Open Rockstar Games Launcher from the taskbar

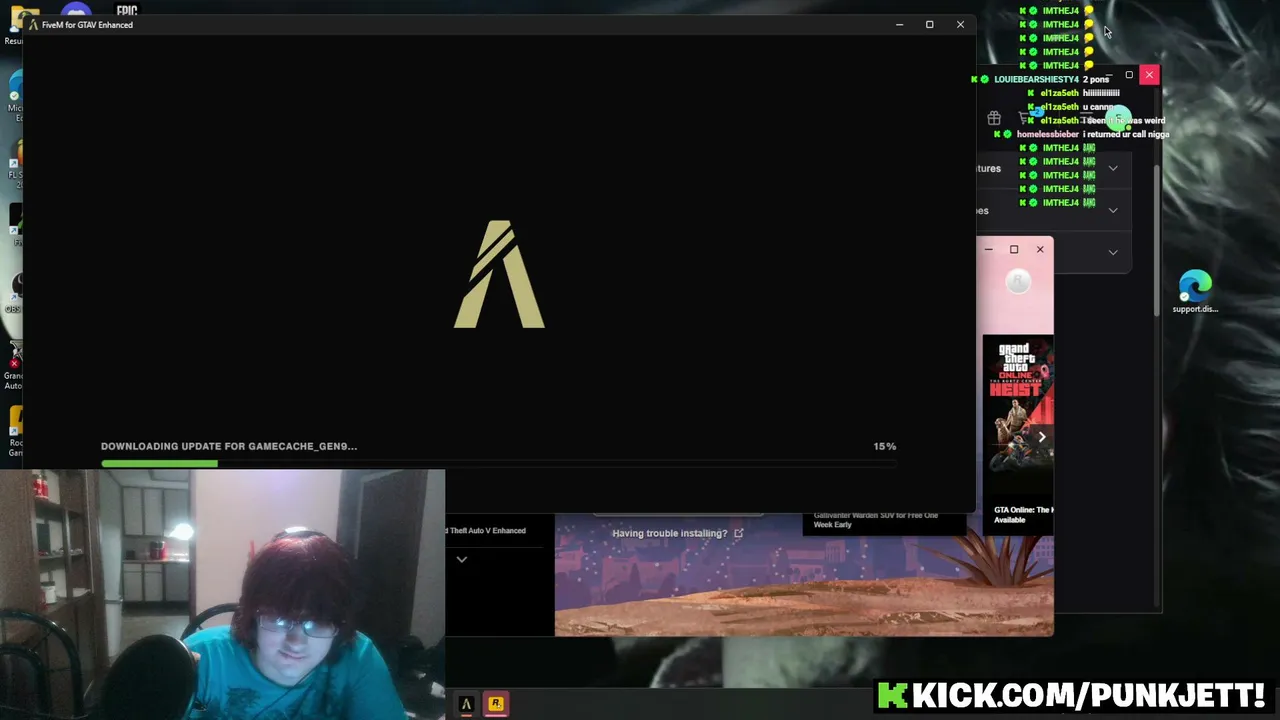(x=495, y=704)
